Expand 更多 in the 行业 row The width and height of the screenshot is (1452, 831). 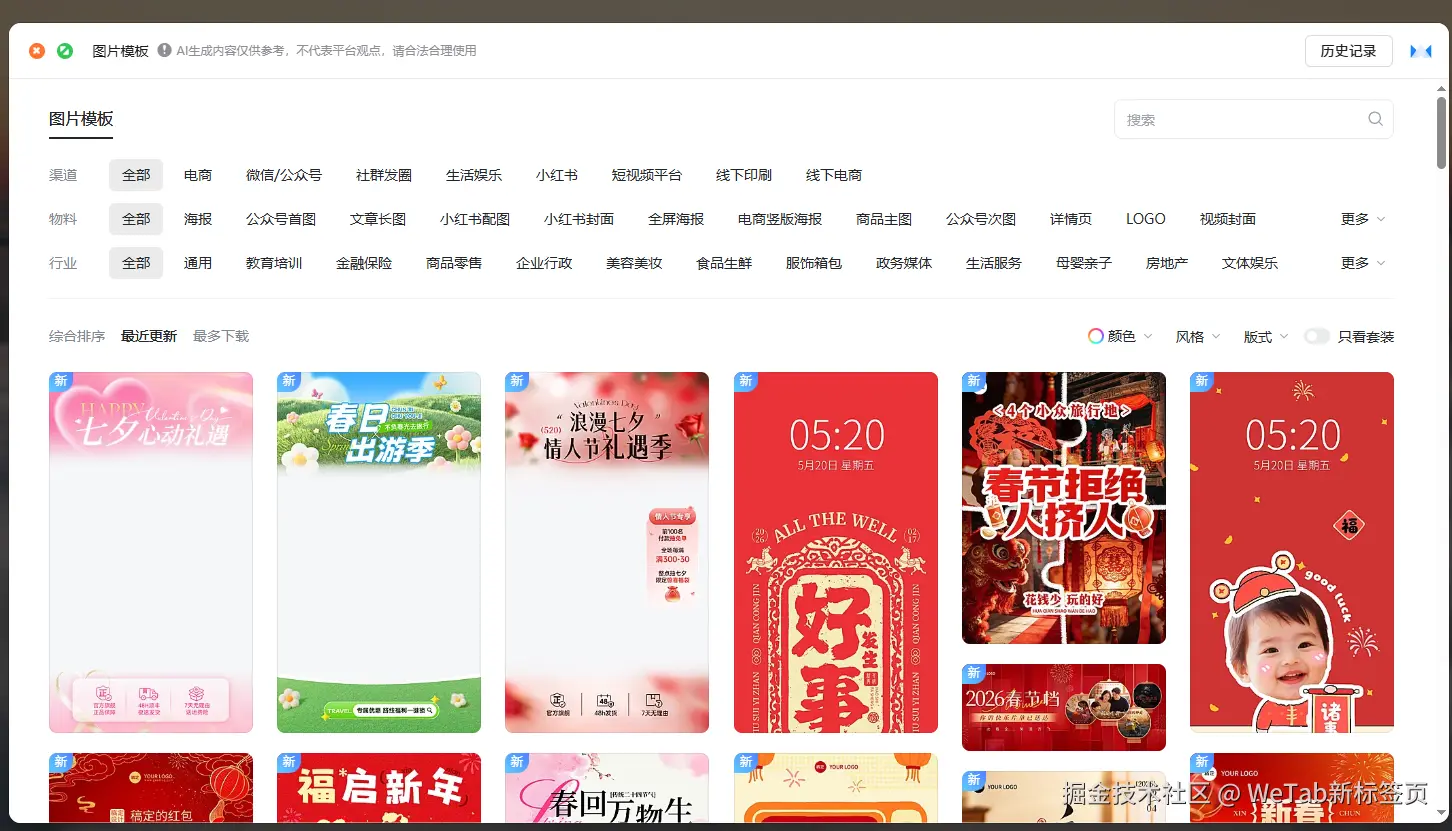coord(1363,263)
